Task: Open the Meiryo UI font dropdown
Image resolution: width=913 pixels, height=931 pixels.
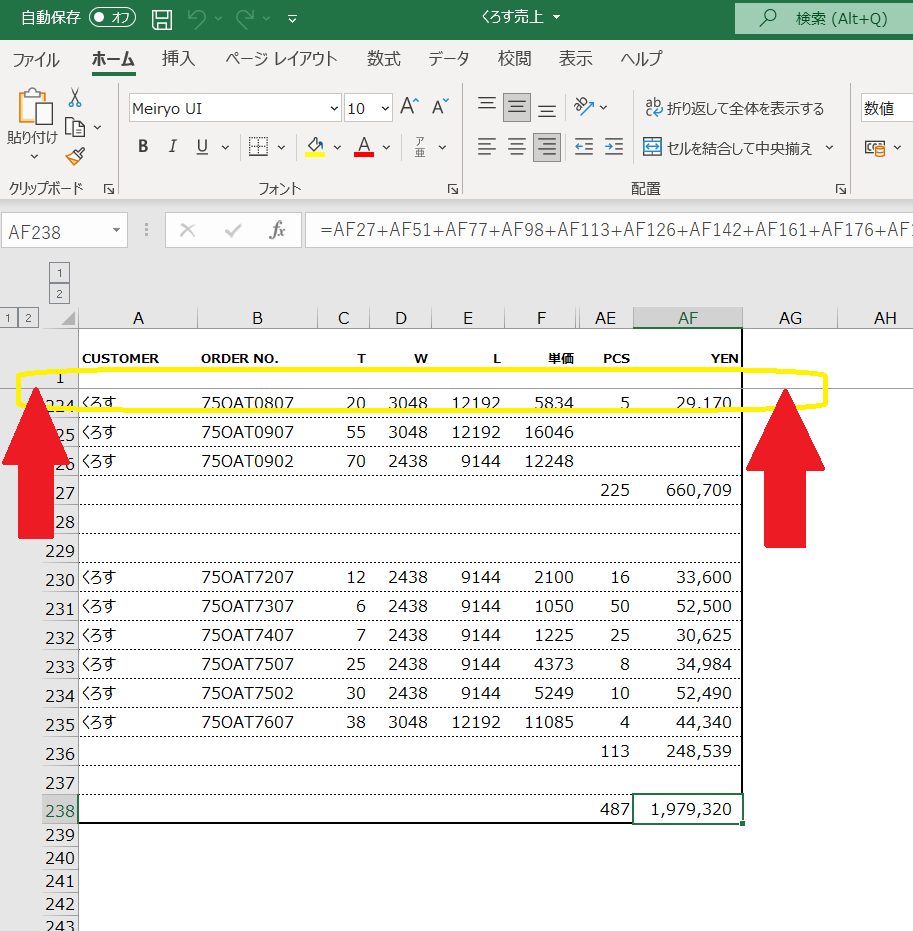Action: [334, 108]
